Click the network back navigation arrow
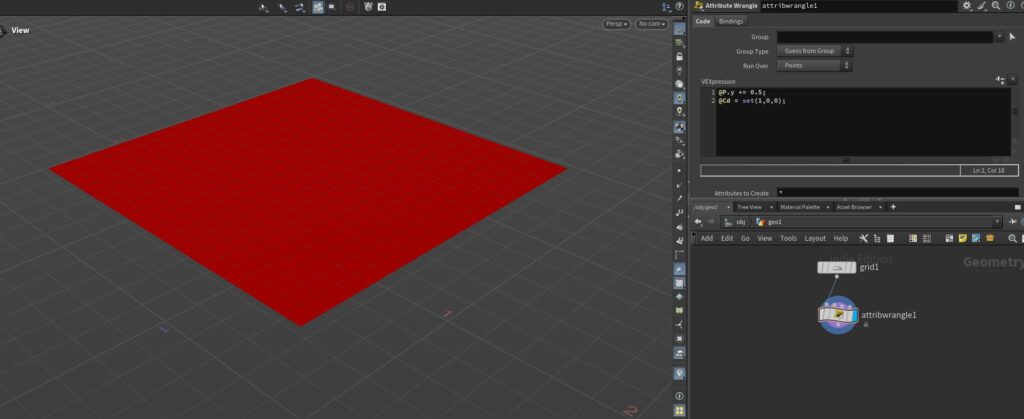 [x=697, y=222]
